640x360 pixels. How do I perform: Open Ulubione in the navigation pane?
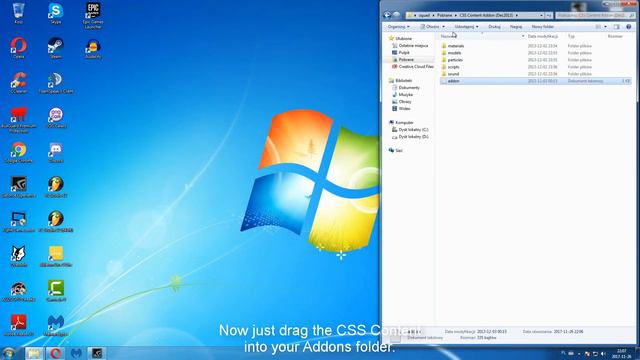point(404,38)
